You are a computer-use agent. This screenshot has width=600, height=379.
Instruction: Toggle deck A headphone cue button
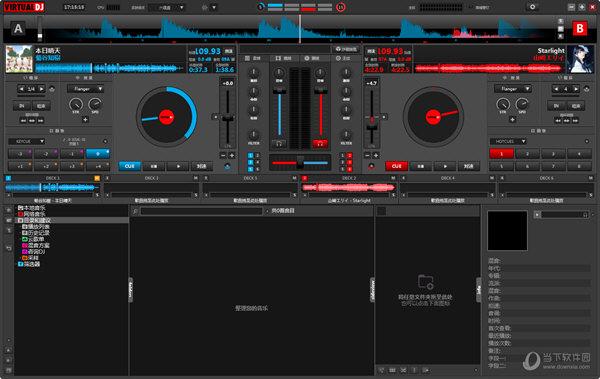point(279,144)
